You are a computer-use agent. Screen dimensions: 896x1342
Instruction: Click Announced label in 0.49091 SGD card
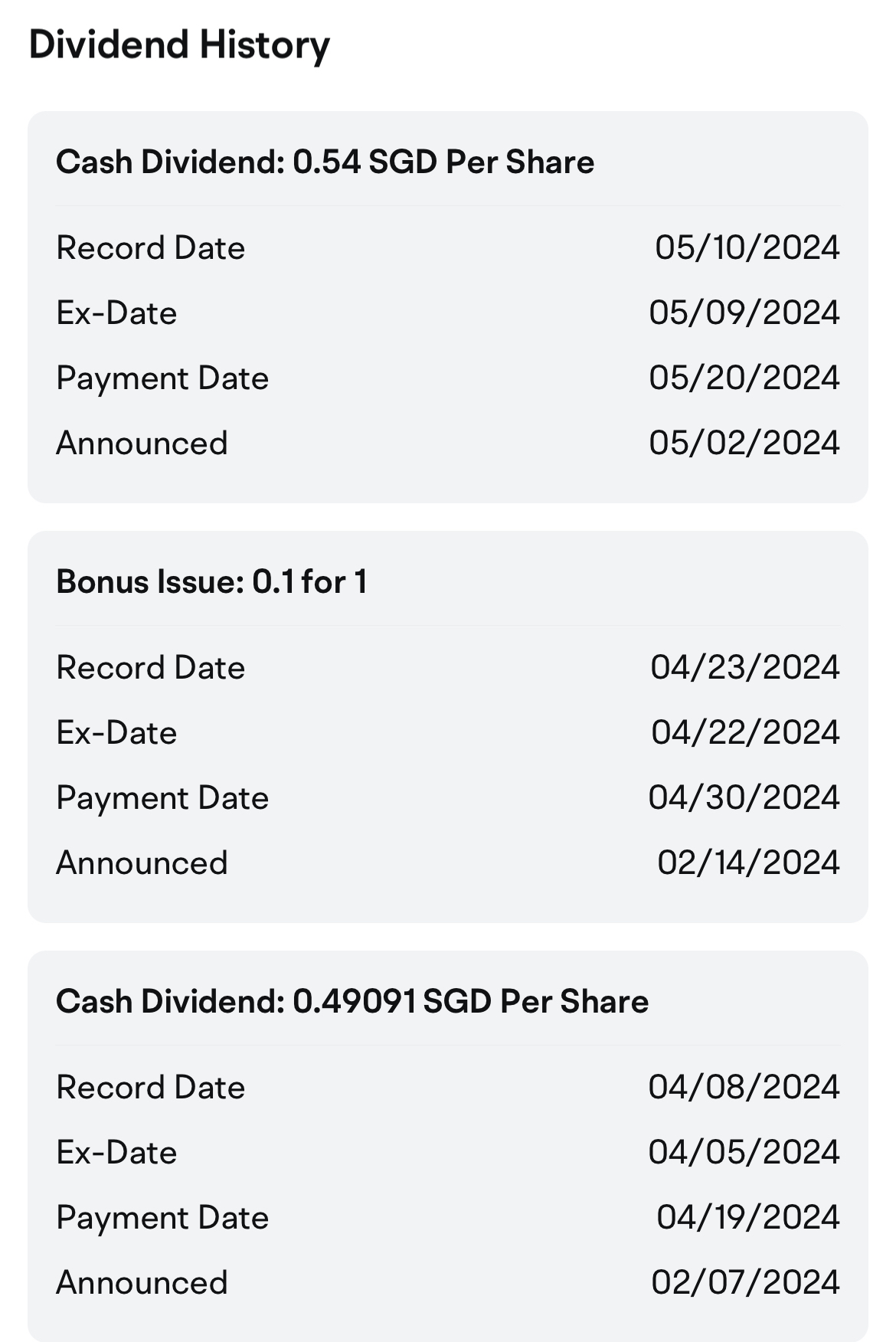142,1283
